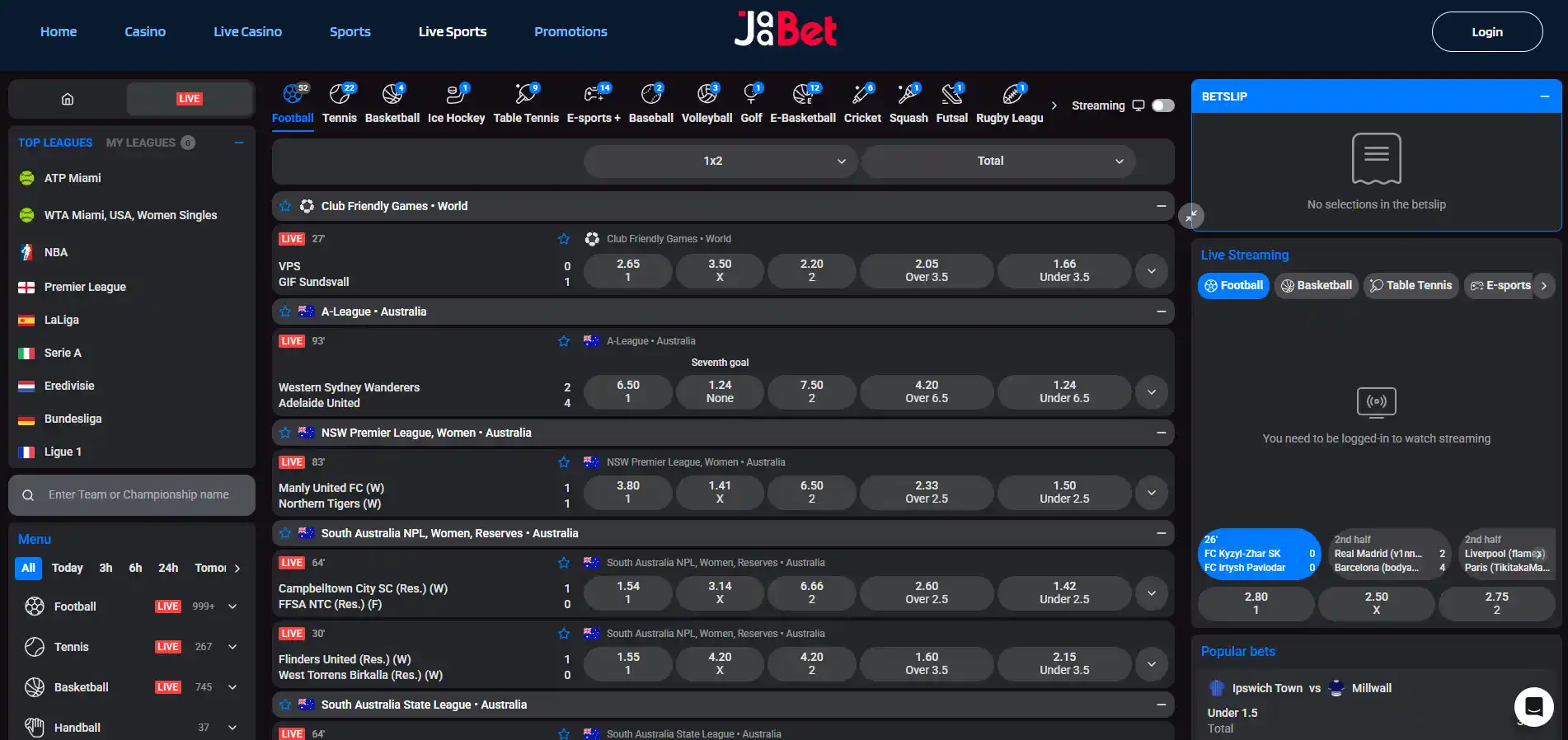Bet 6.50 on Western Sydney Wanderers win
Viewport: 1568px width, 740px height.
628,391
